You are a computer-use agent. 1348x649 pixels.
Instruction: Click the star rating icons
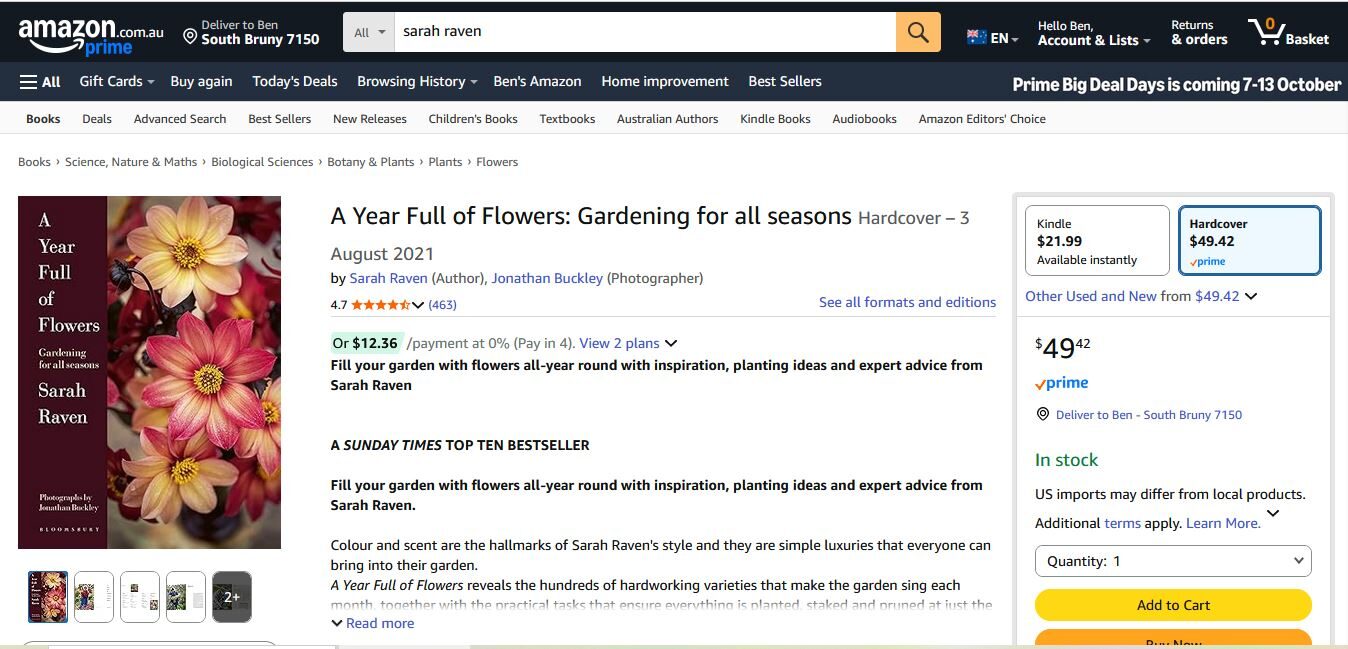(380, 305)
